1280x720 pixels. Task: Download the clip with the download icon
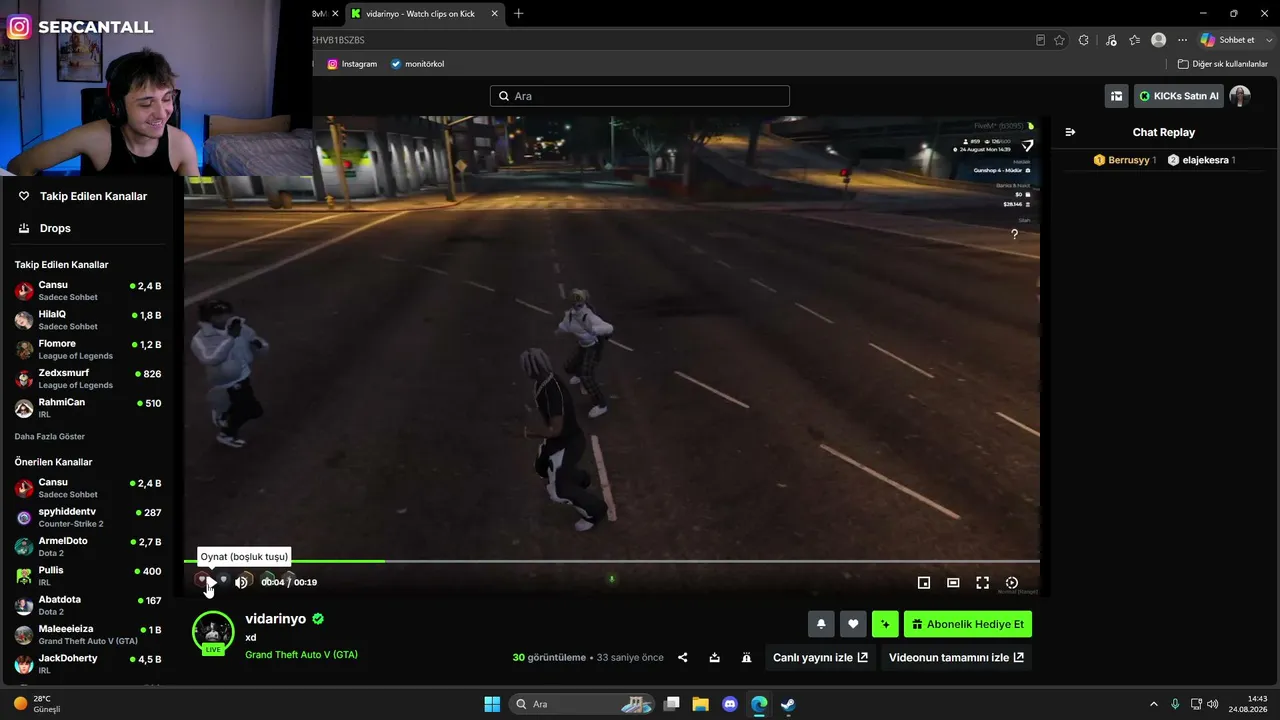[715, 657]
